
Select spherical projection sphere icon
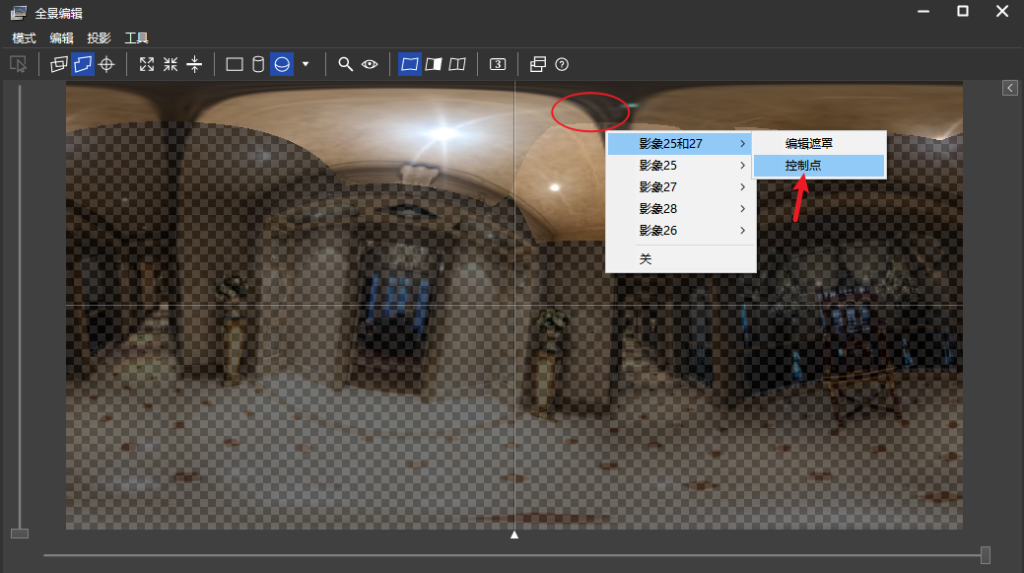(281, 64)
